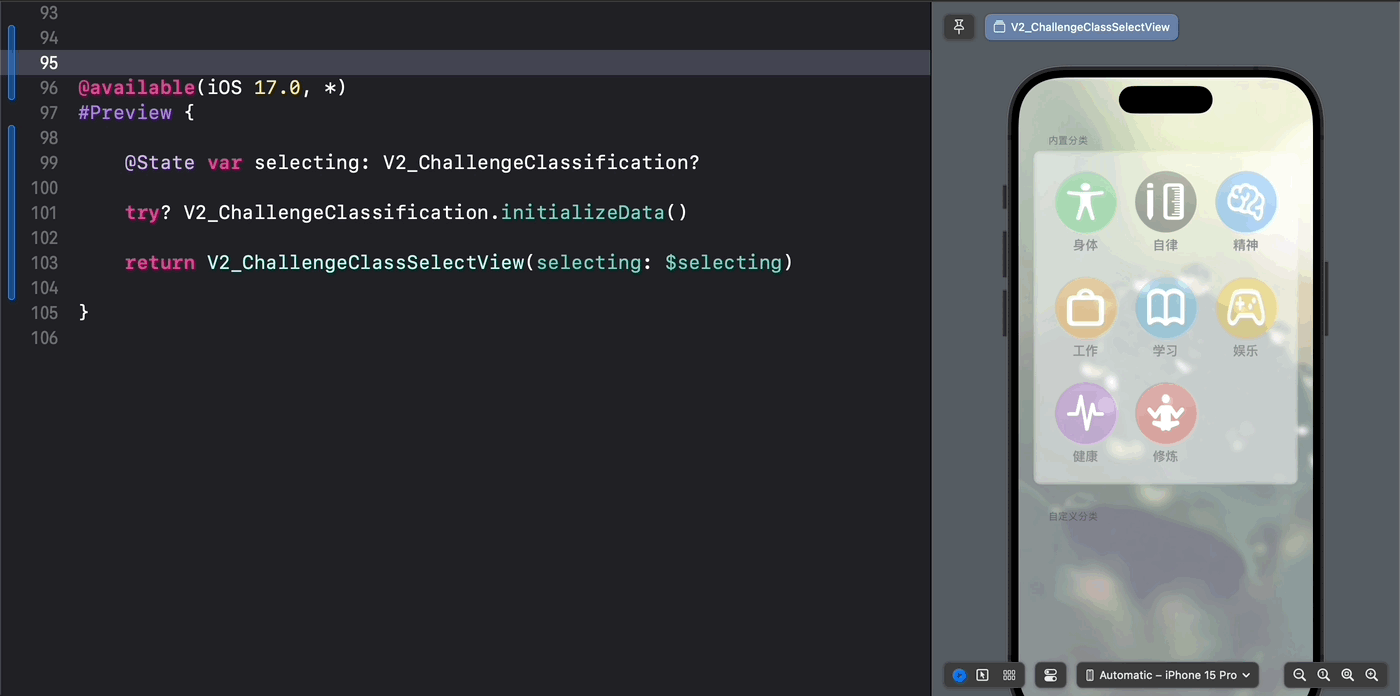Click the 精神 label text

pyautogui.click(x=1246, y=245)
